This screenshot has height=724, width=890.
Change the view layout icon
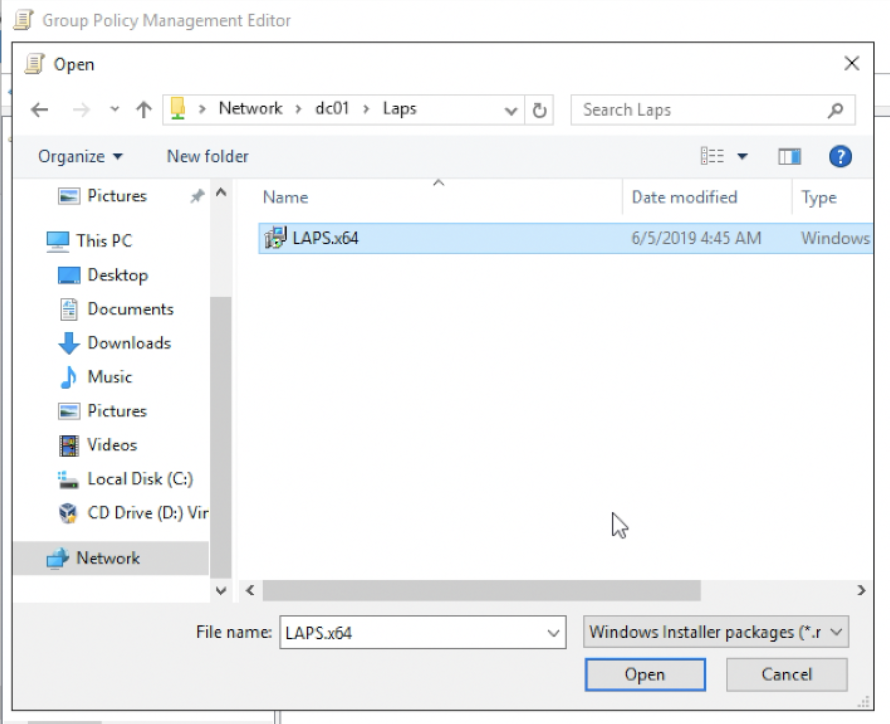coord(712,155)
